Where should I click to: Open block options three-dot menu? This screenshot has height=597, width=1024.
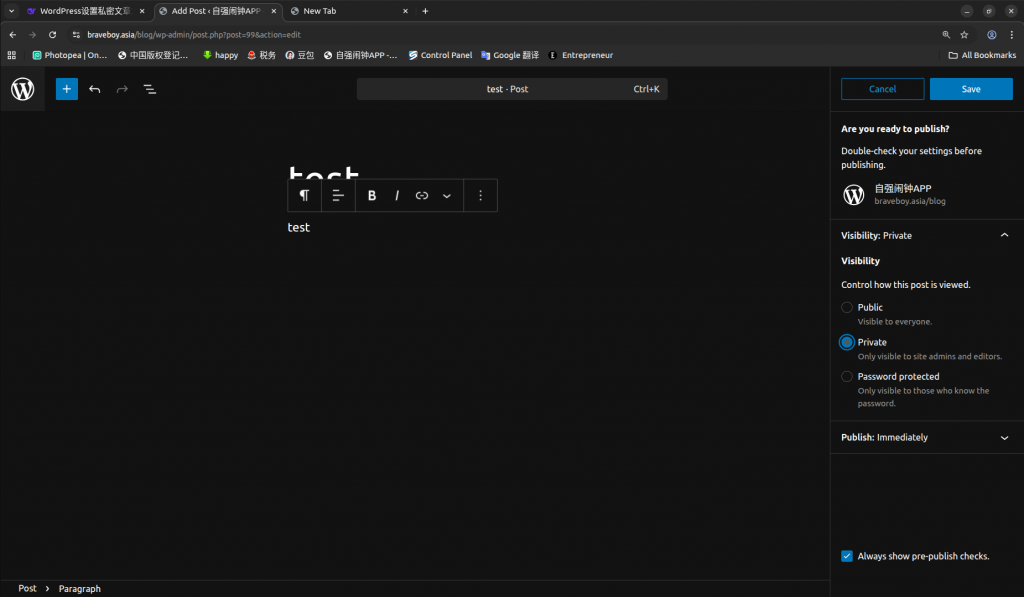pyautogui.click(x=480, y=196)
